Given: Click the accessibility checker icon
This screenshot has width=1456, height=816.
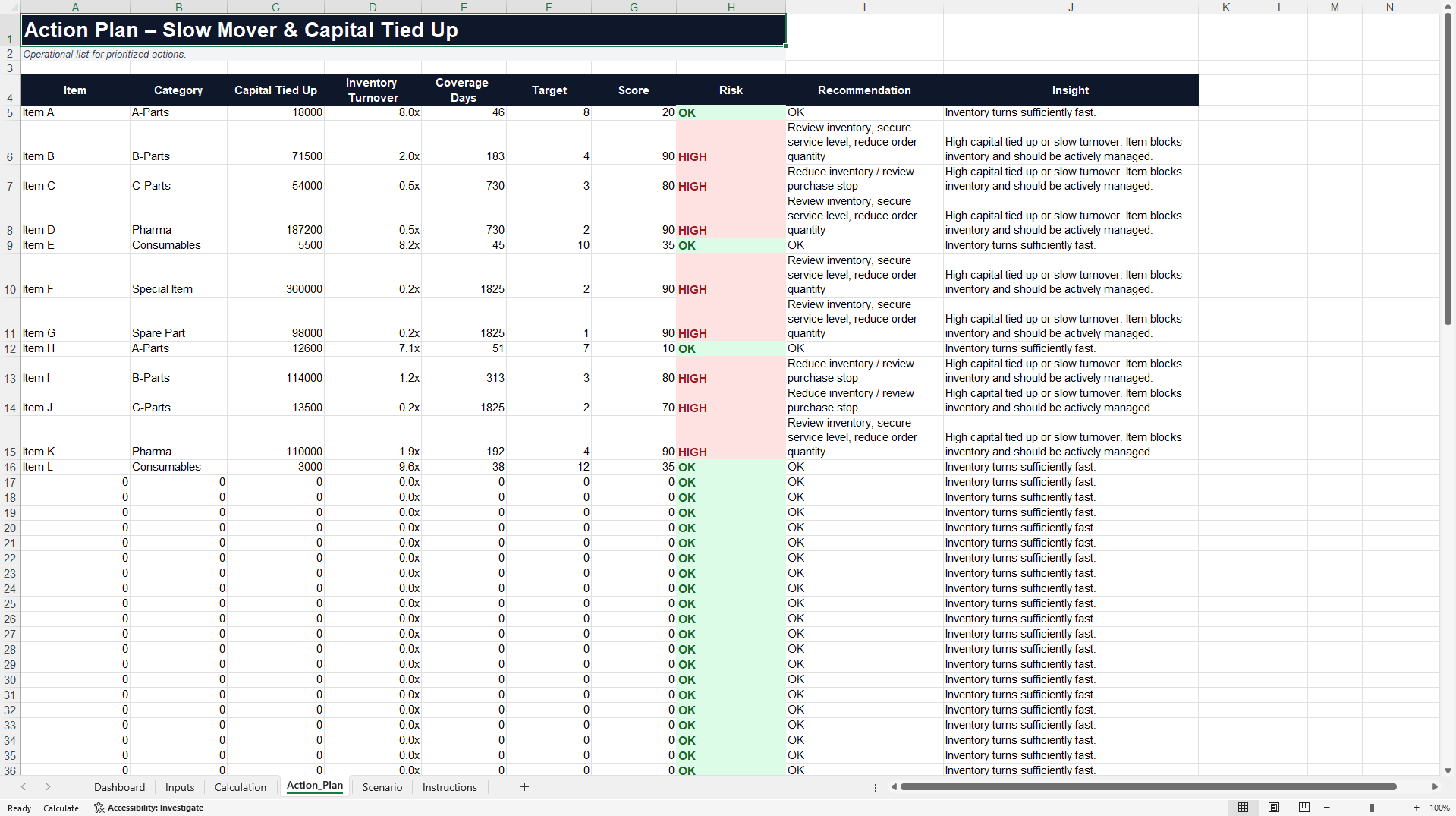Looking at the screenshot, I should pyautogui.click(x=99, y=808).
